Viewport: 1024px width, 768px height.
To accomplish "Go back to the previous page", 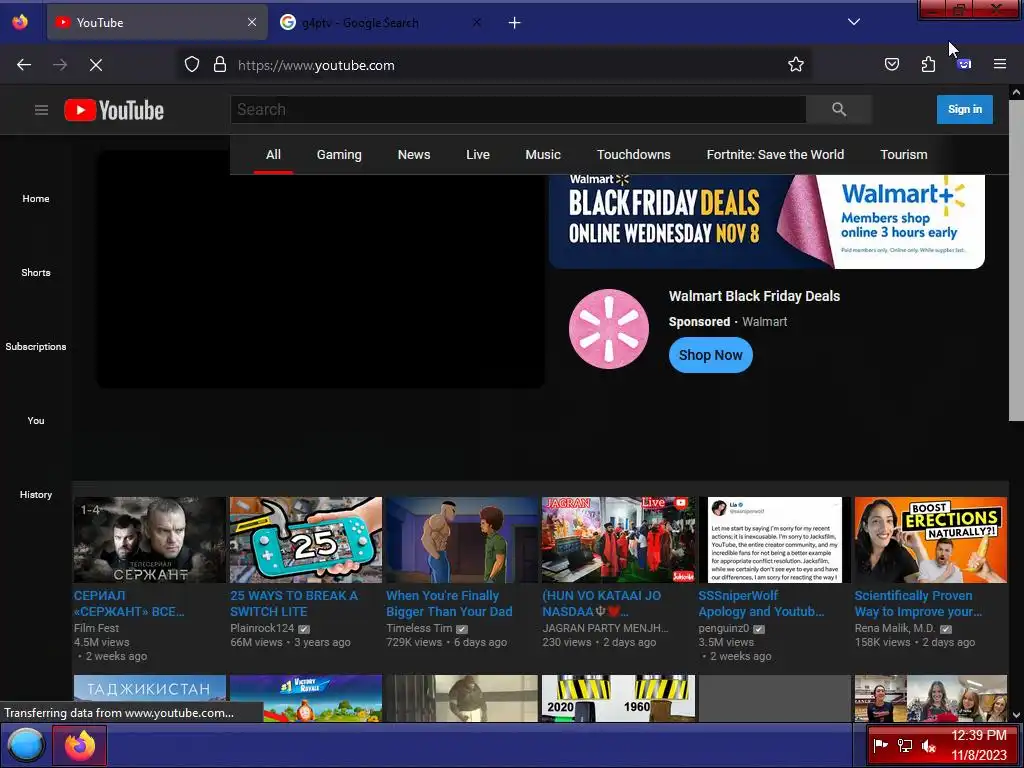I will tap(24, 65).
